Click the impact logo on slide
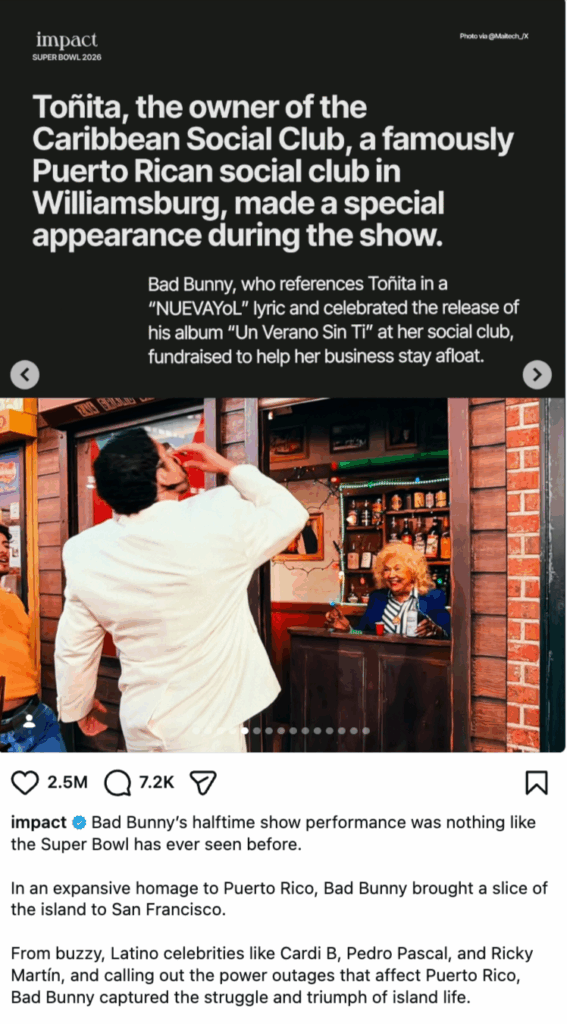Screen dimensions: 567x1024 pos(67,40)
